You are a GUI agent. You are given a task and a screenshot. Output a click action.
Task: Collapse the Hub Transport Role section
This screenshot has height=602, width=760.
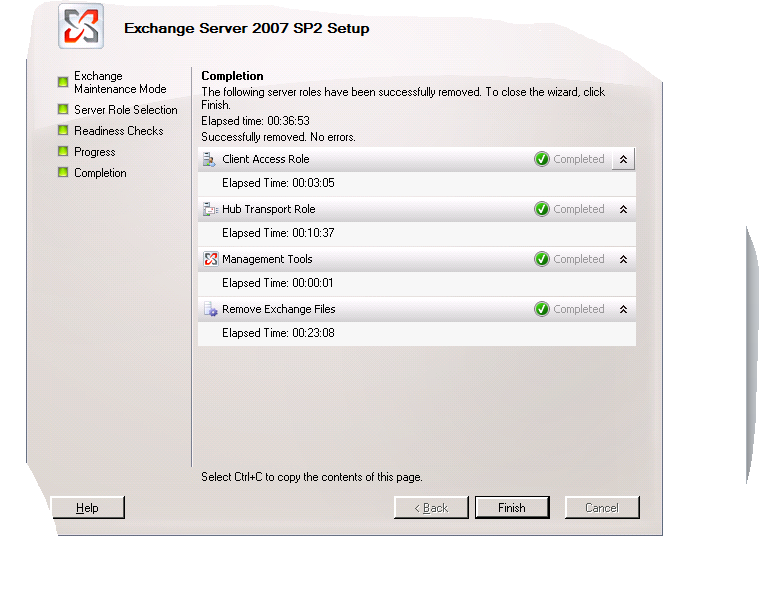(623, 209)
